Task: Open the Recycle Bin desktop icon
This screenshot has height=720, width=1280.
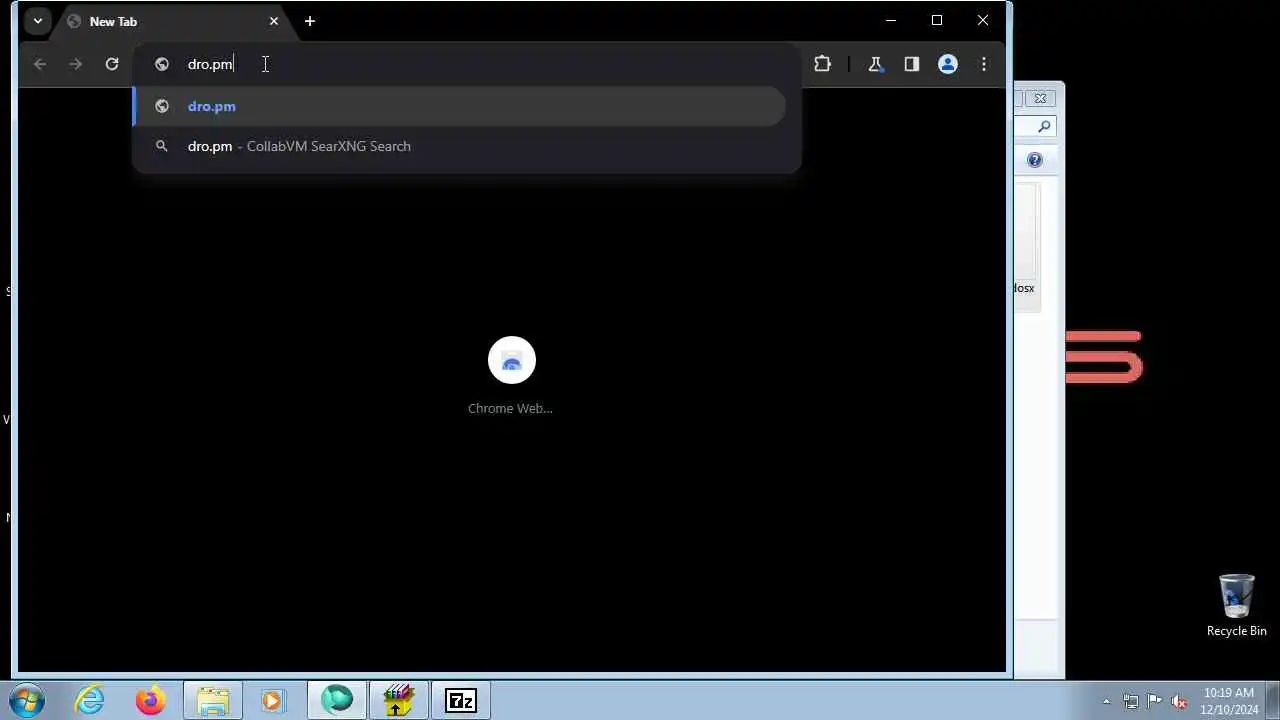Action: (x=1236, y=605)
